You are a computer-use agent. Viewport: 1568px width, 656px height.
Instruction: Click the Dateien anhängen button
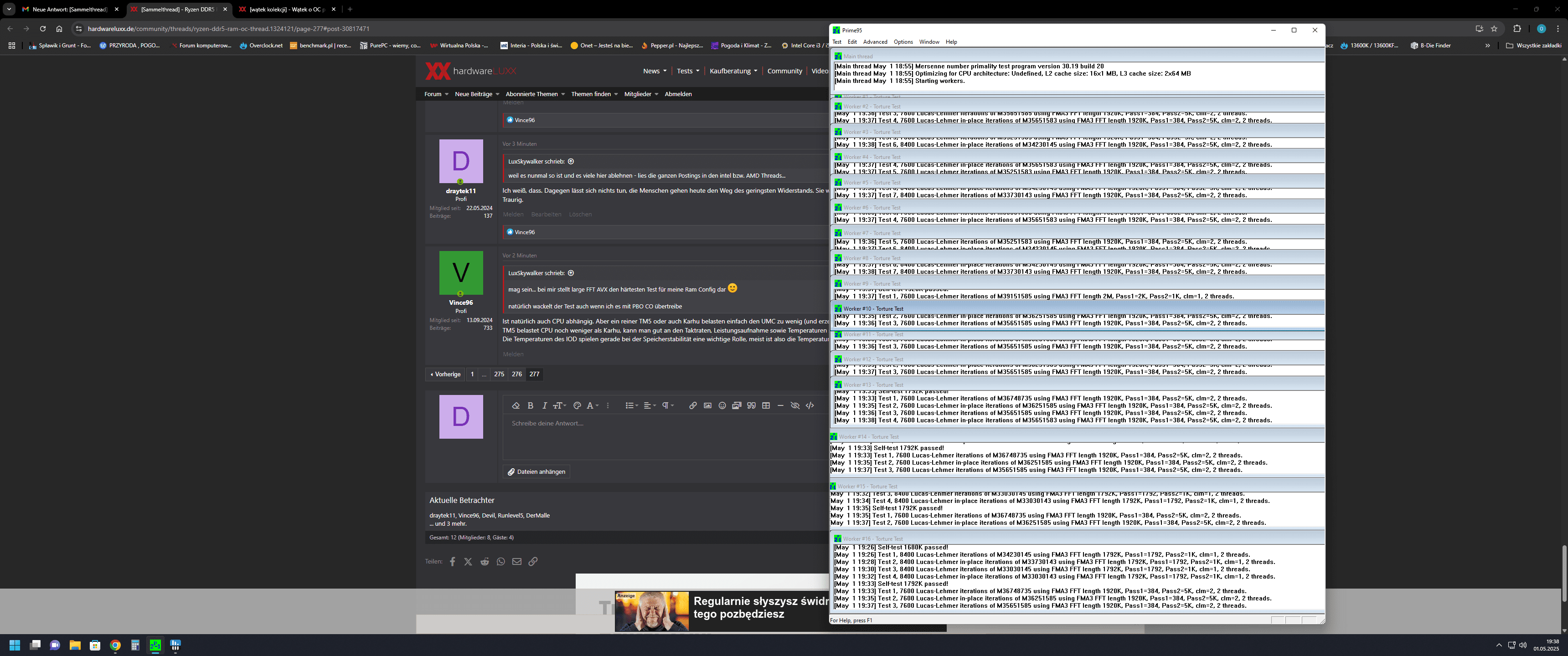pyautogui.click(x=536, y=471)
